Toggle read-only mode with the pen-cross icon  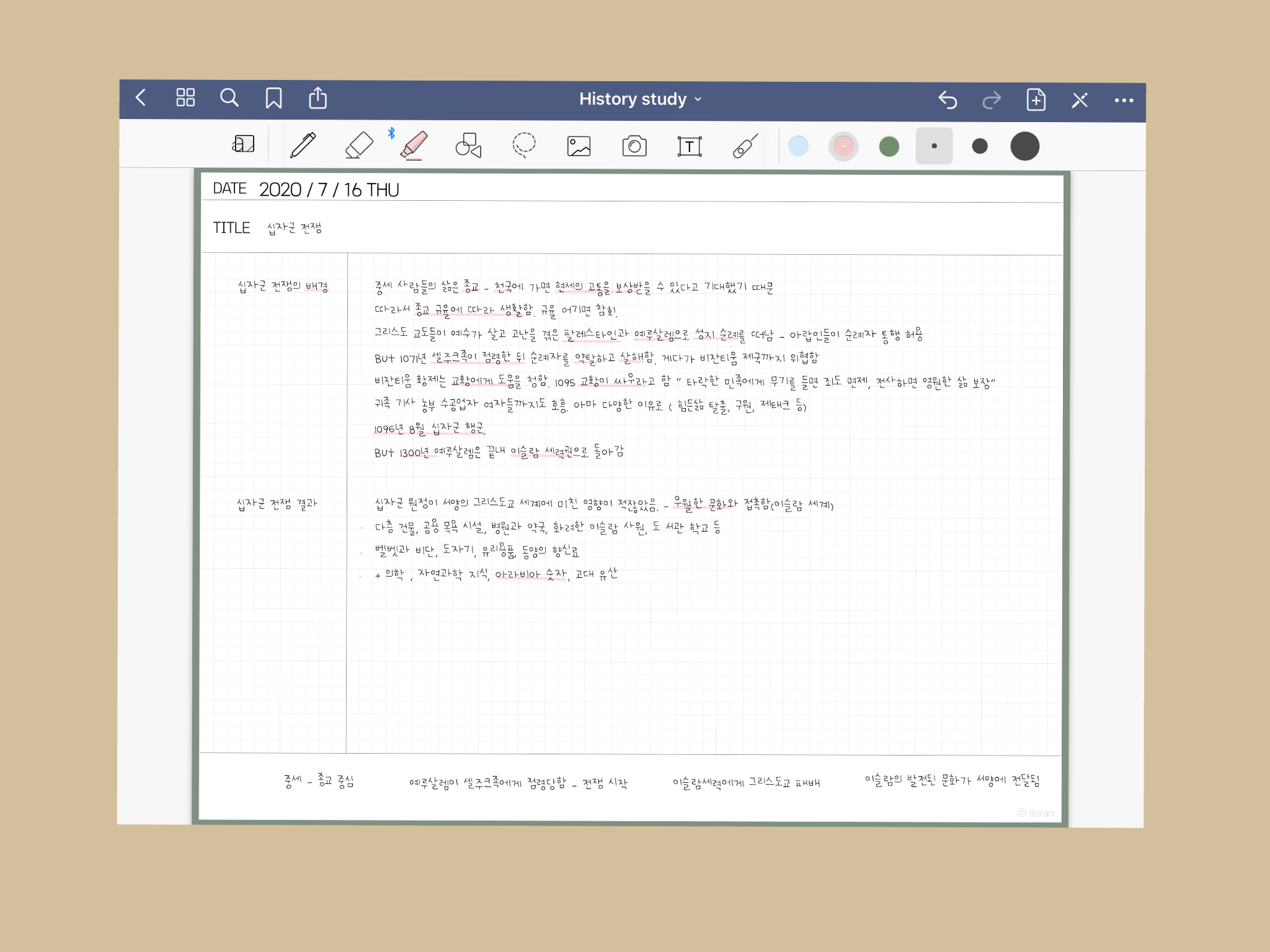click(x=1080, y=100)
